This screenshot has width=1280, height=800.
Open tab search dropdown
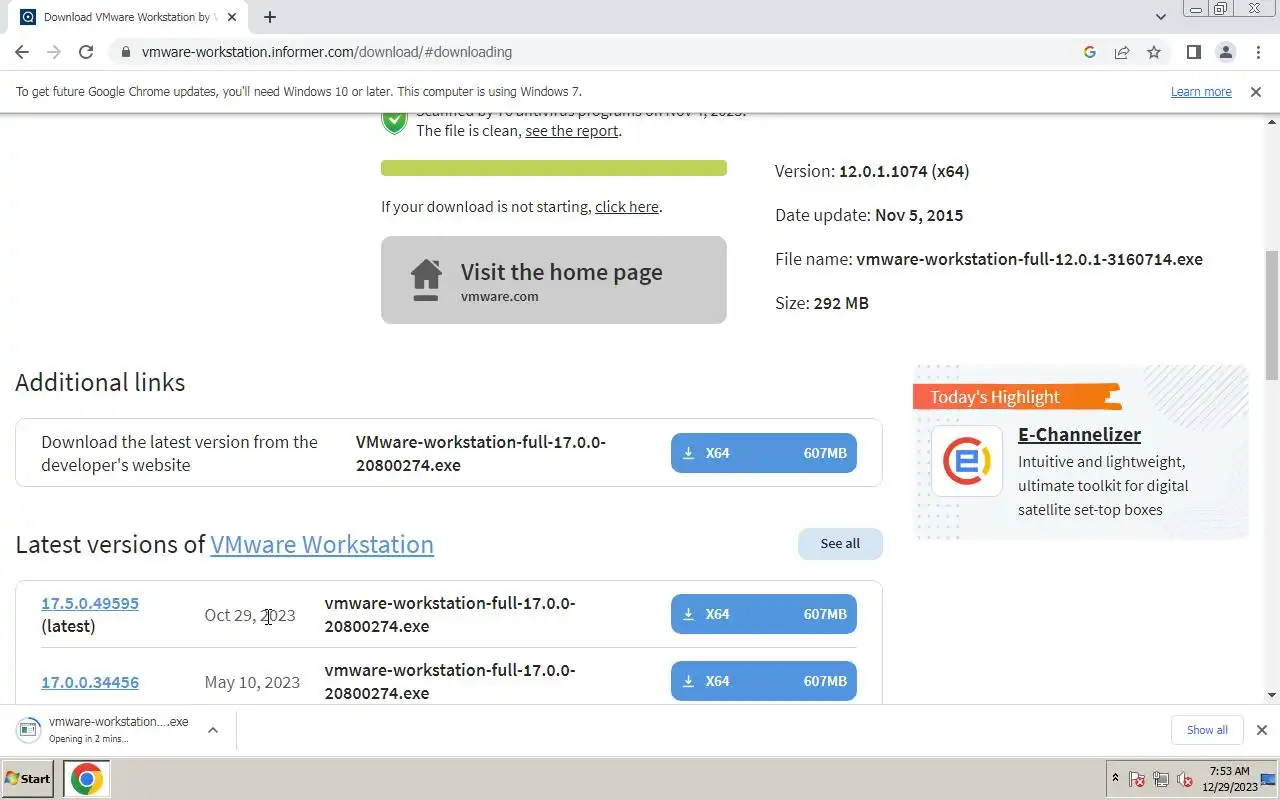(x=1161, y=17)
